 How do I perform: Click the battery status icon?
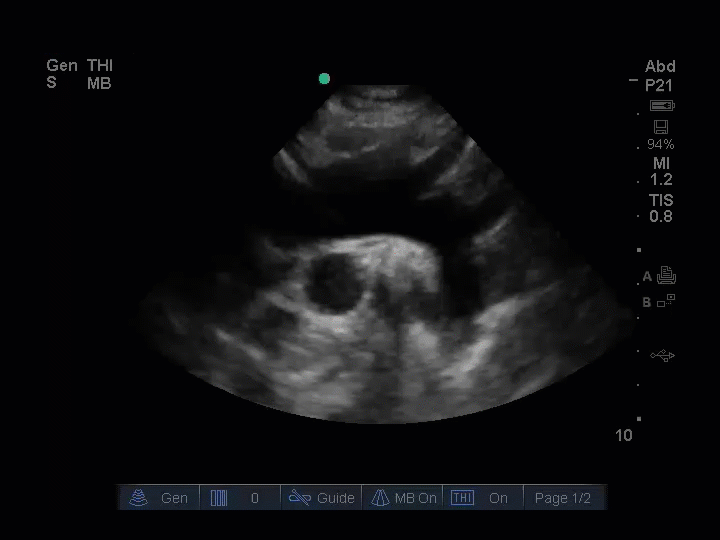click(x=661, y=106)
